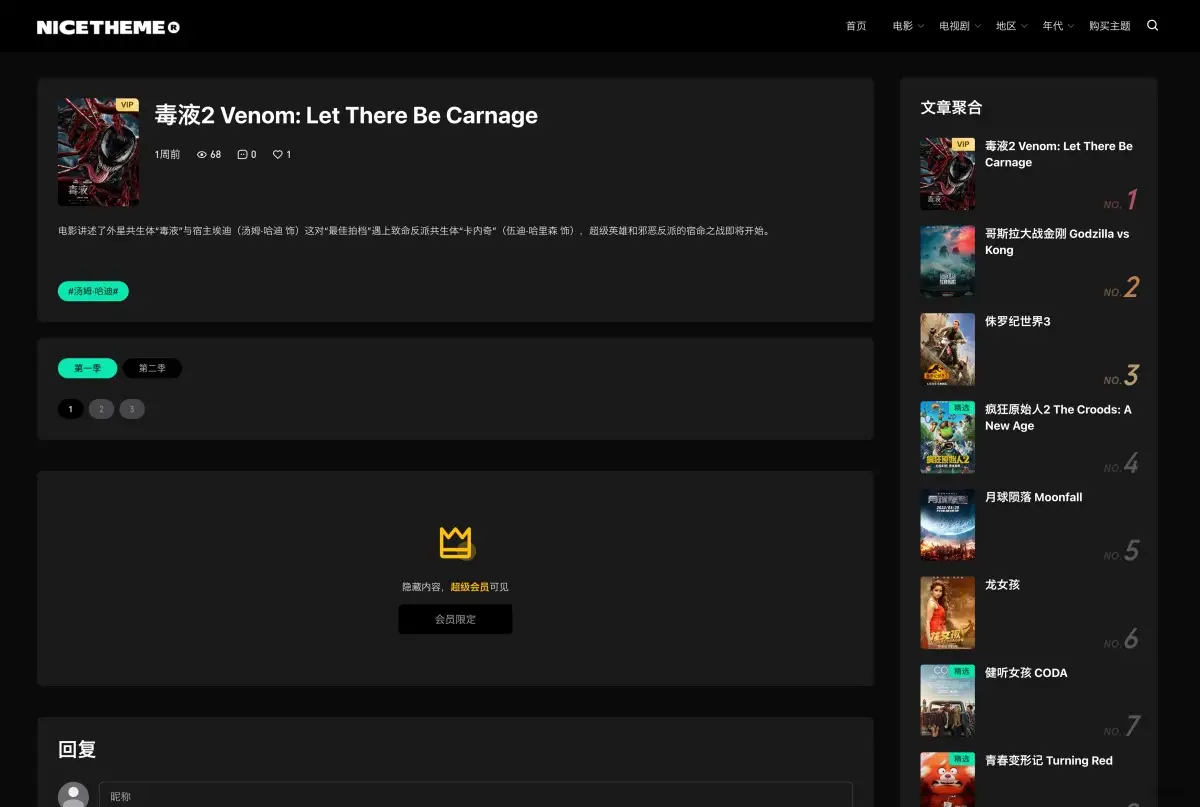Click the VIP badge on the Venom poster
The width and height of the screenshot is (1200, 807).
coord(126,104)
